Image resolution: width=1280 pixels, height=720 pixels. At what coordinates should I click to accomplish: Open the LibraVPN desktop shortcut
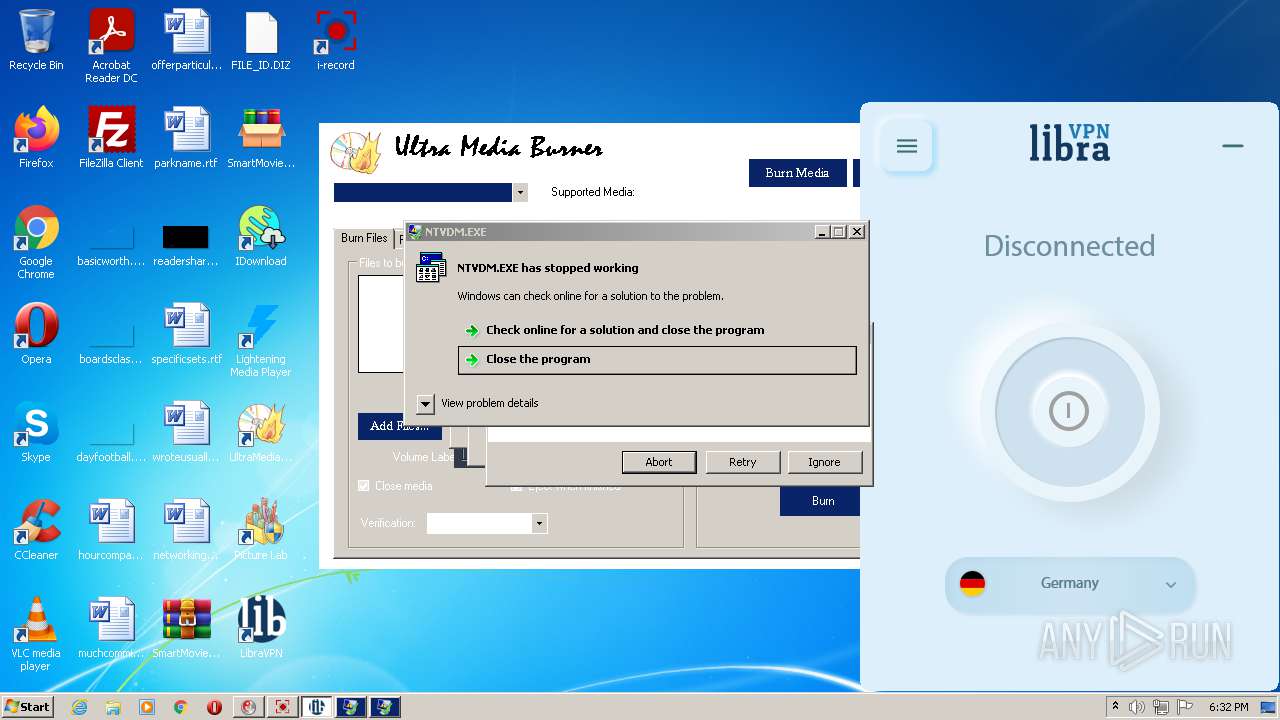tap(261, 628)
